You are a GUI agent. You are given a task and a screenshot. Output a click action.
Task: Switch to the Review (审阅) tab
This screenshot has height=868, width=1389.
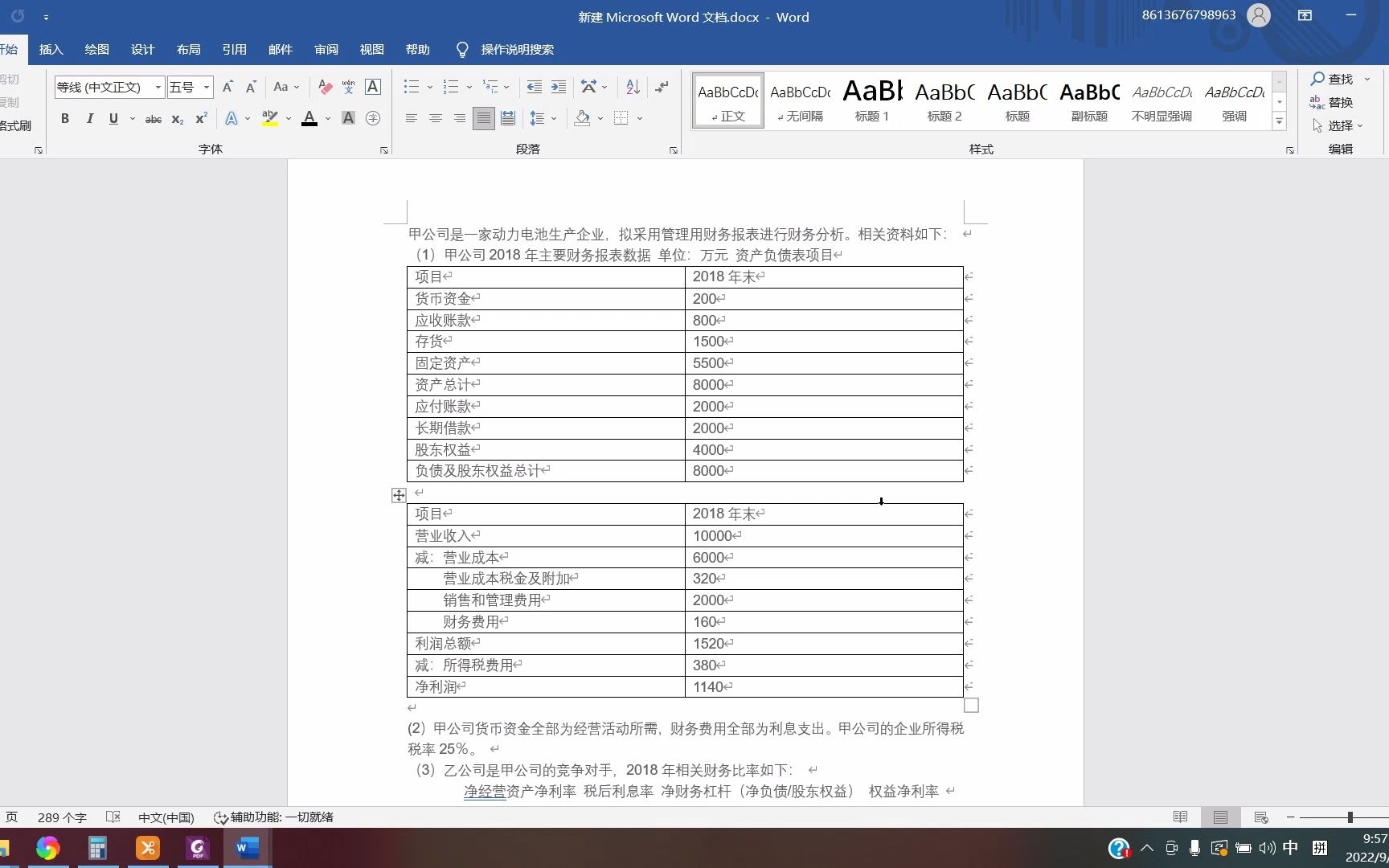[326, 50]
